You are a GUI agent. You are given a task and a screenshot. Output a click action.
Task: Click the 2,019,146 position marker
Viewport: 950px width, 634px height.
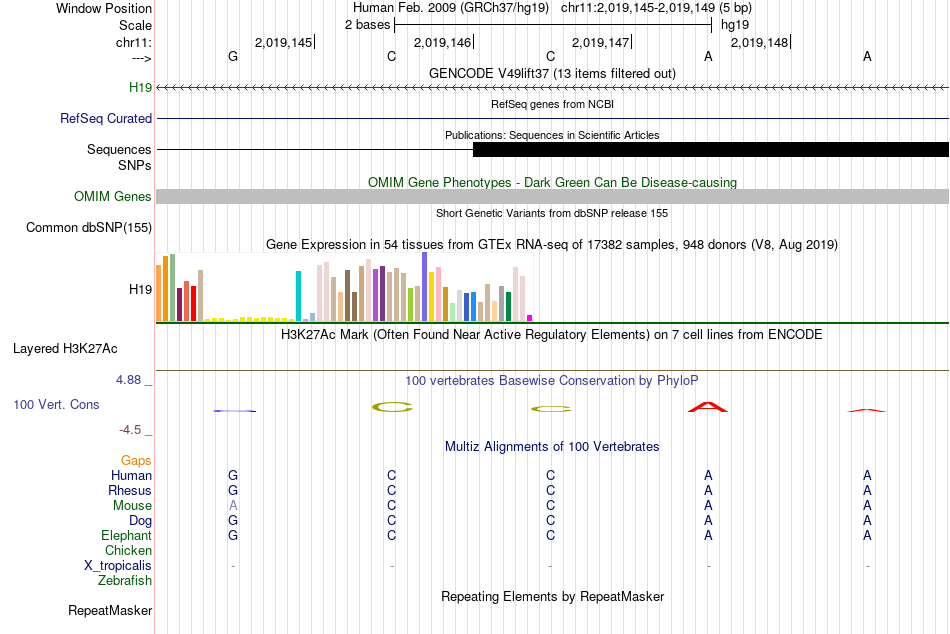(x=443, y=42)
